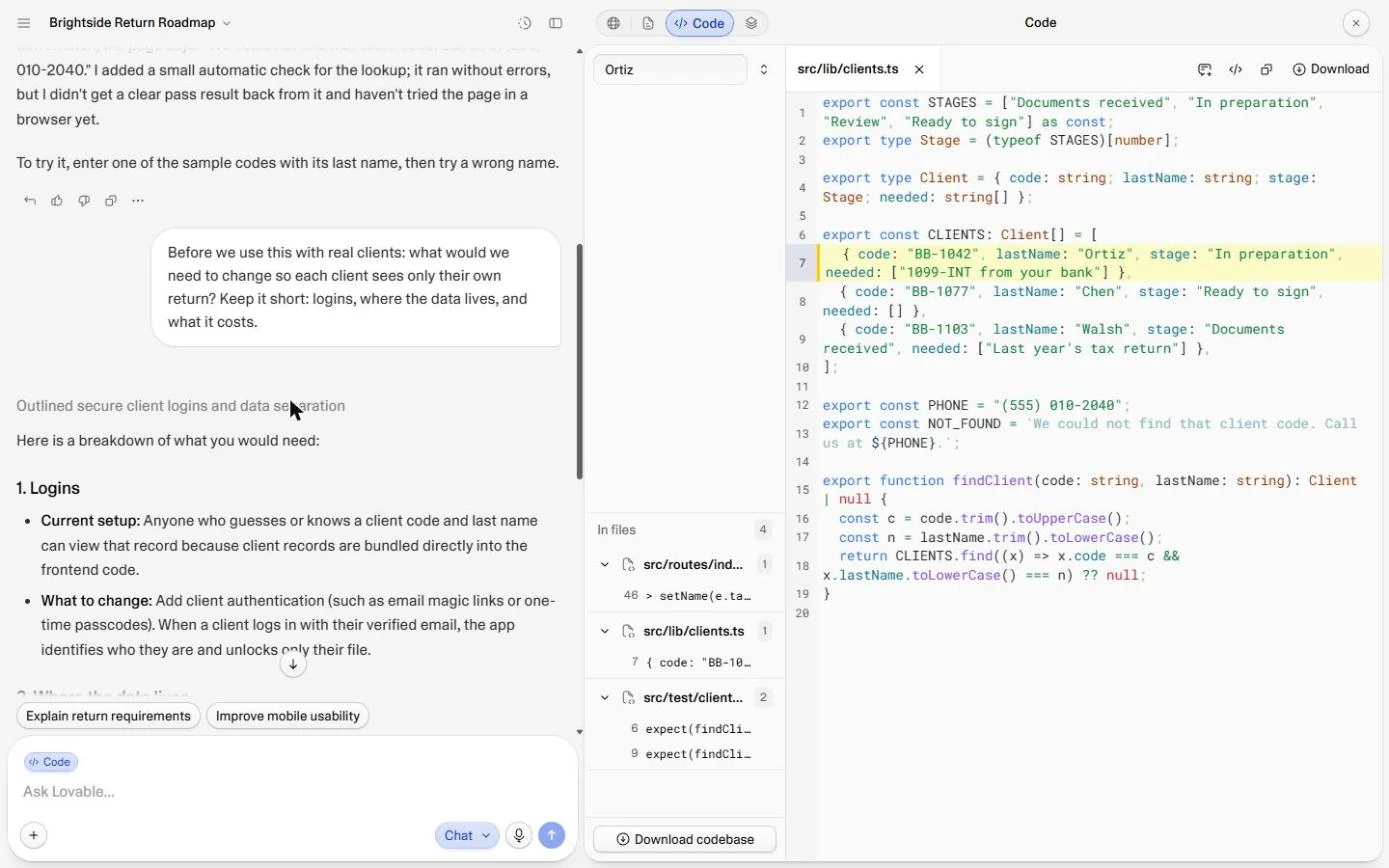Close the src/lib/clients.ts tab
Image resolution: width=1389 pixels, height=868 pixels.
[919, 69]
